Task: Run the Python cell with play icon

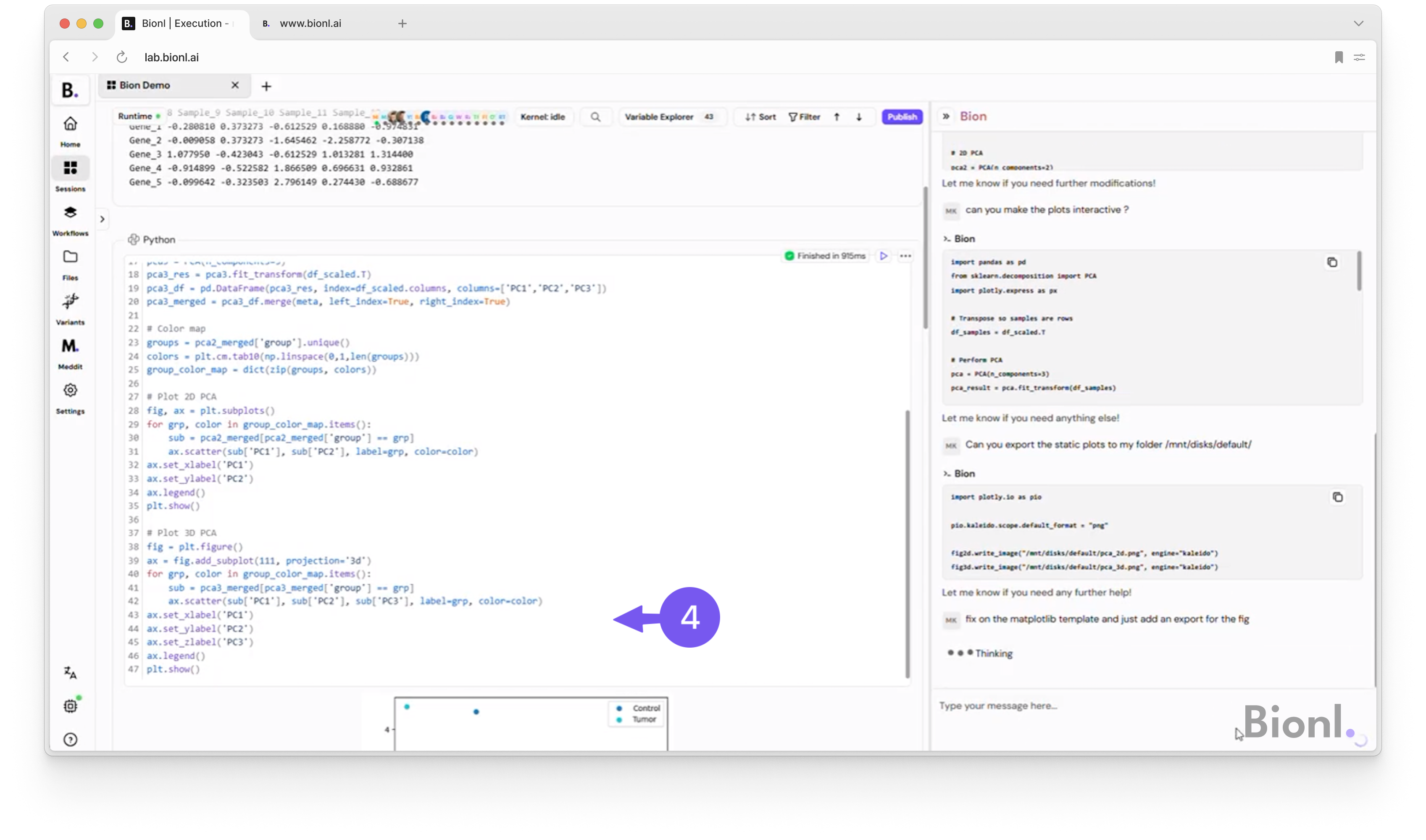Action: [883, 256]
